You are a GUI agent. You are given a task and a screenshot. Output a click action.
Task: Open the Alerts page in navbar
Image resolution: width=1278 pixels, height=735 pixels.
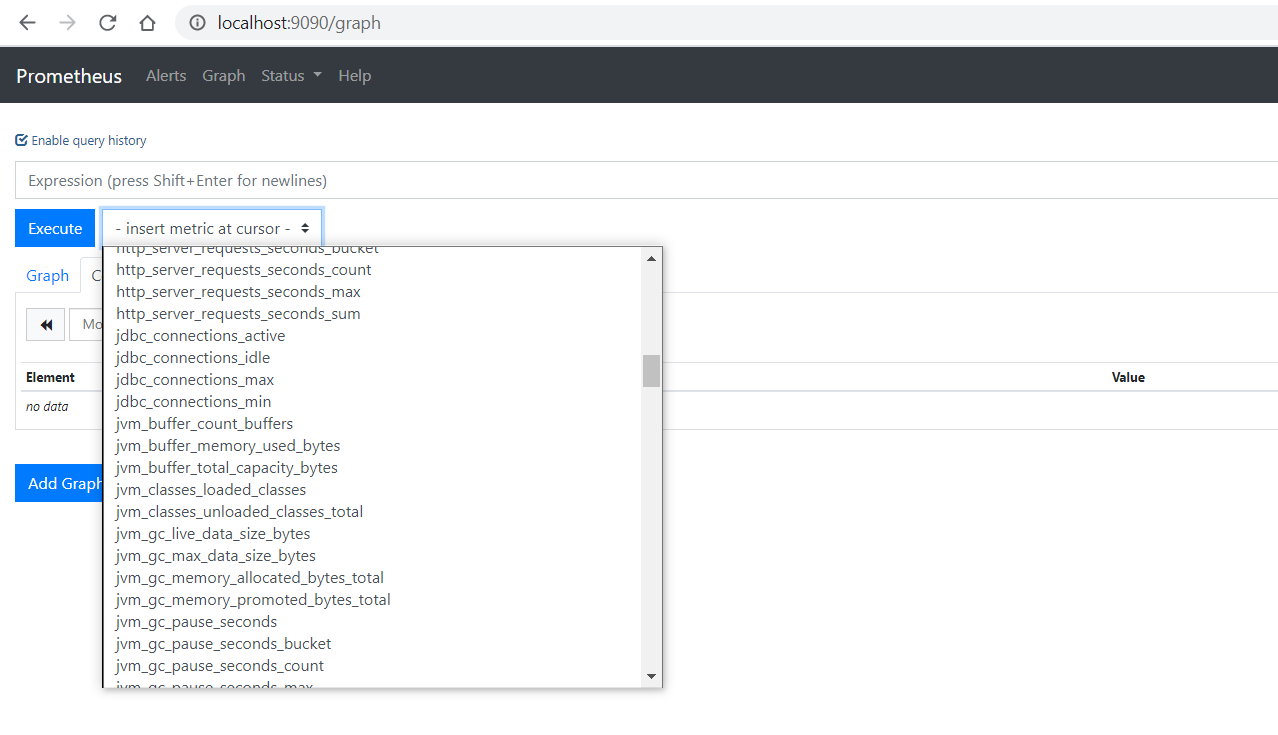pos(166,76)
